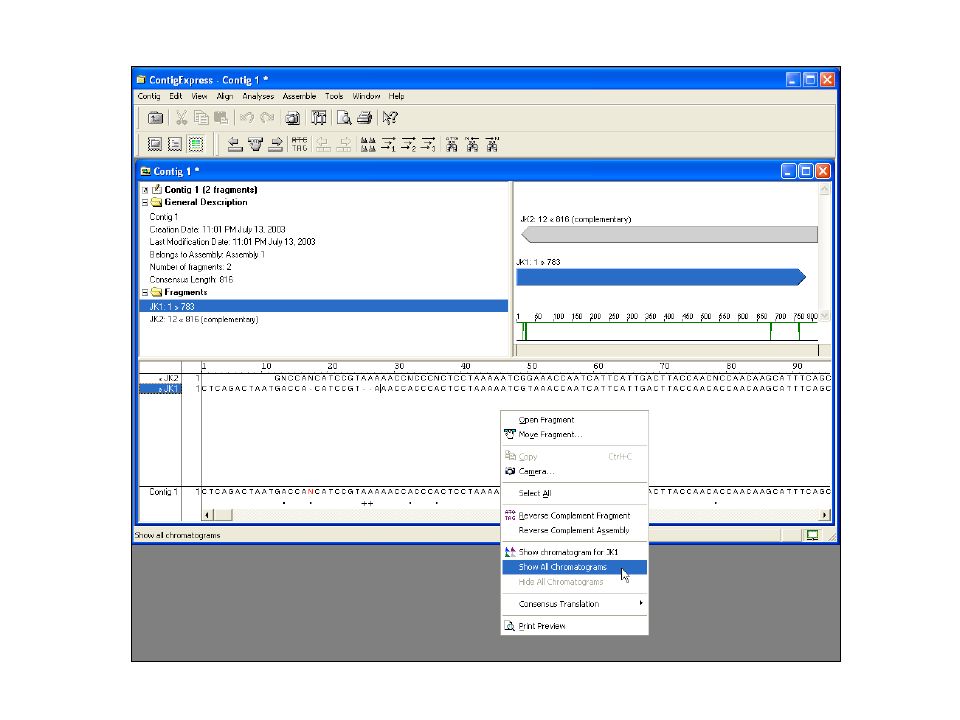
Task: Choose Print Preview from context menu
Action: pyautogui.click(x=574, y=626)
